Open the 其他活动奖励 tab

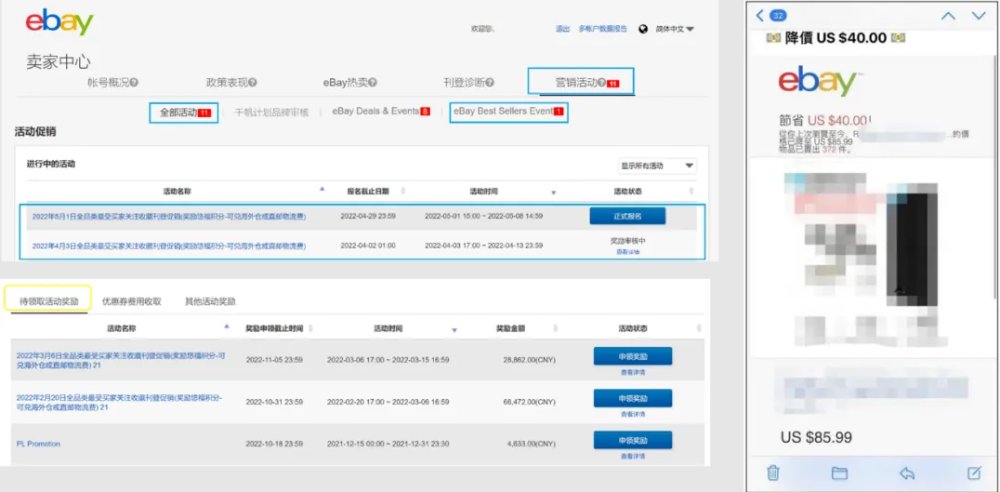tap(210, 301)
